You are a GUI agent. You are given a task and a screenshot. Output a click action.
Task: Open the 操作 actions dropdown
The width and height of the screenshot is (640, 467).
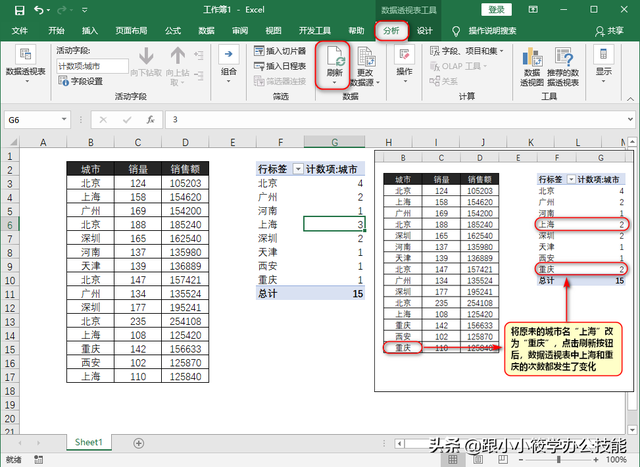[404, 64]
